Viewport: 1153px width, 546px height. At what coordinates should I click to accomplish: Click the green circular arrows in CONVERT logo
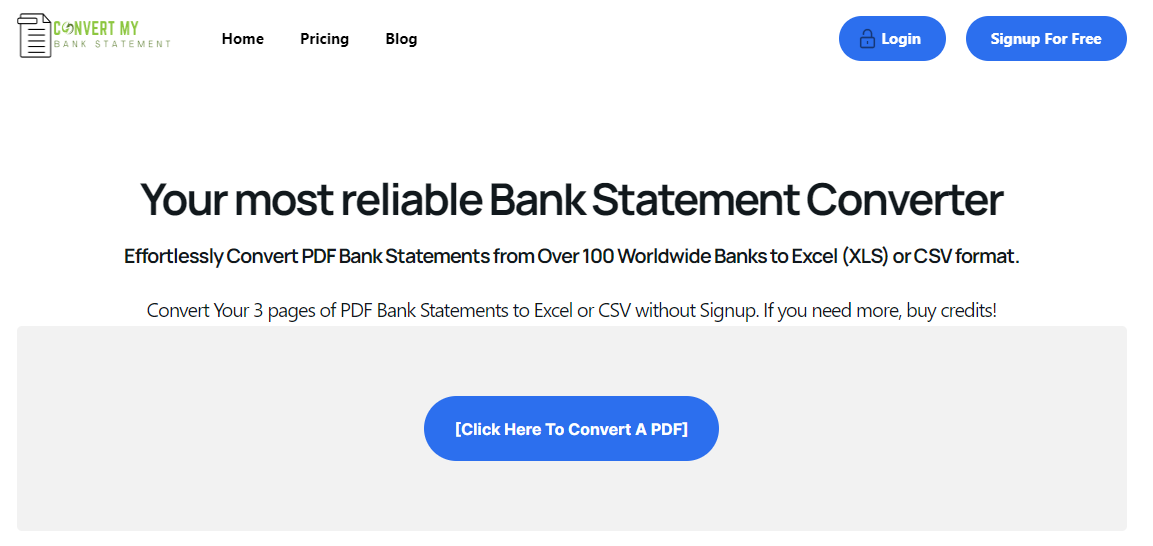click(x=68, y=28)
